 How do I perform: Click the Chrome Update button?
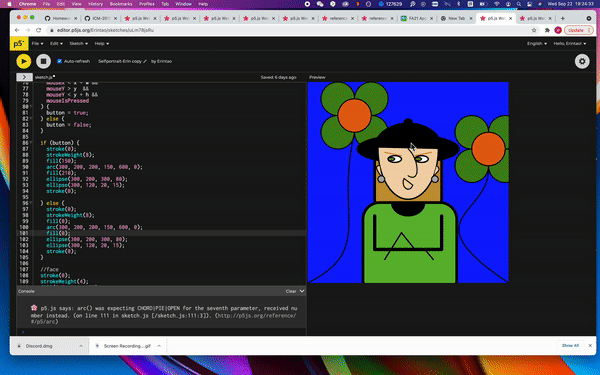(x=579, y=30)
